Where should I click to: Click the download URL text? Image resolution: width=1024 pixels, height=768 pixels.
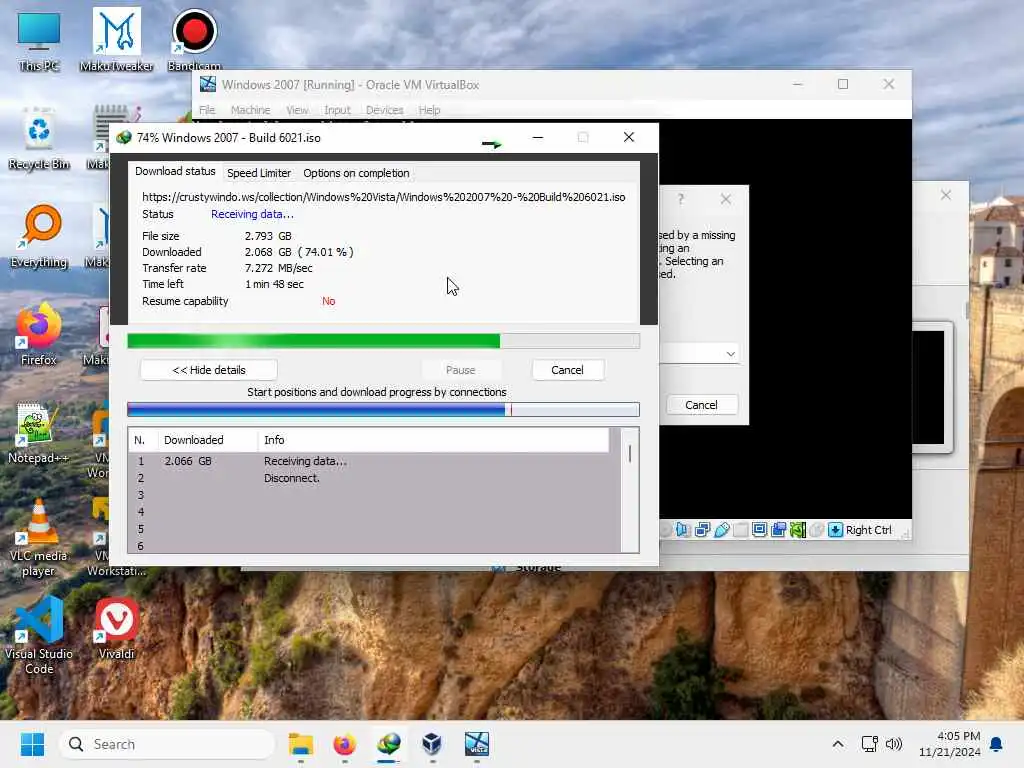pos(383,197)
